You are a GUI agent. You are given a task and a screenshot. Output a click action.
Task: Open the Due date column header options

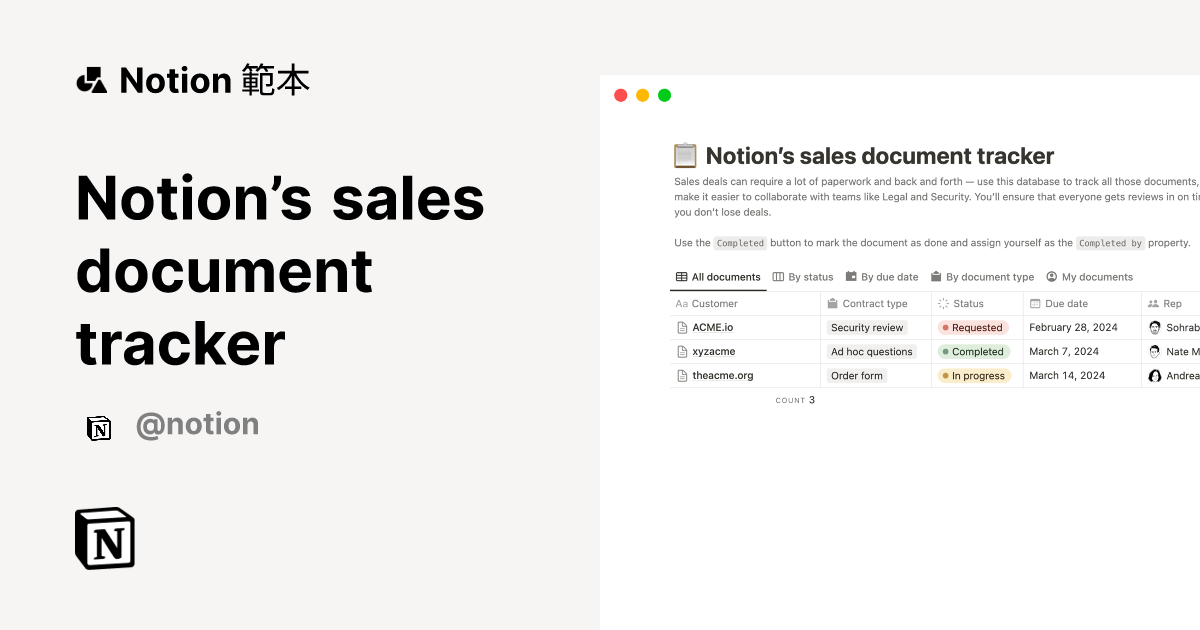point(1065,303)
